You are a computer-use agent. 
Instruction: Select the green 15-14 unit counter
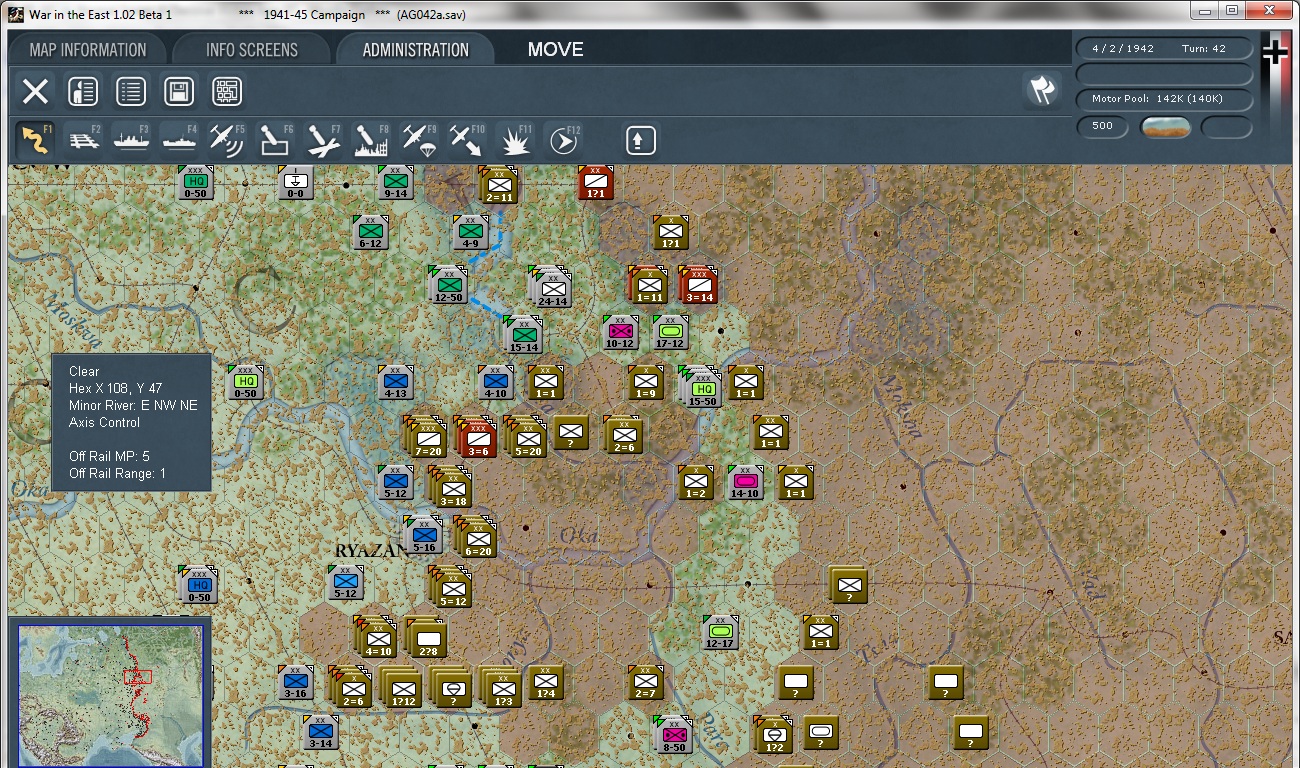click(524, 335)
